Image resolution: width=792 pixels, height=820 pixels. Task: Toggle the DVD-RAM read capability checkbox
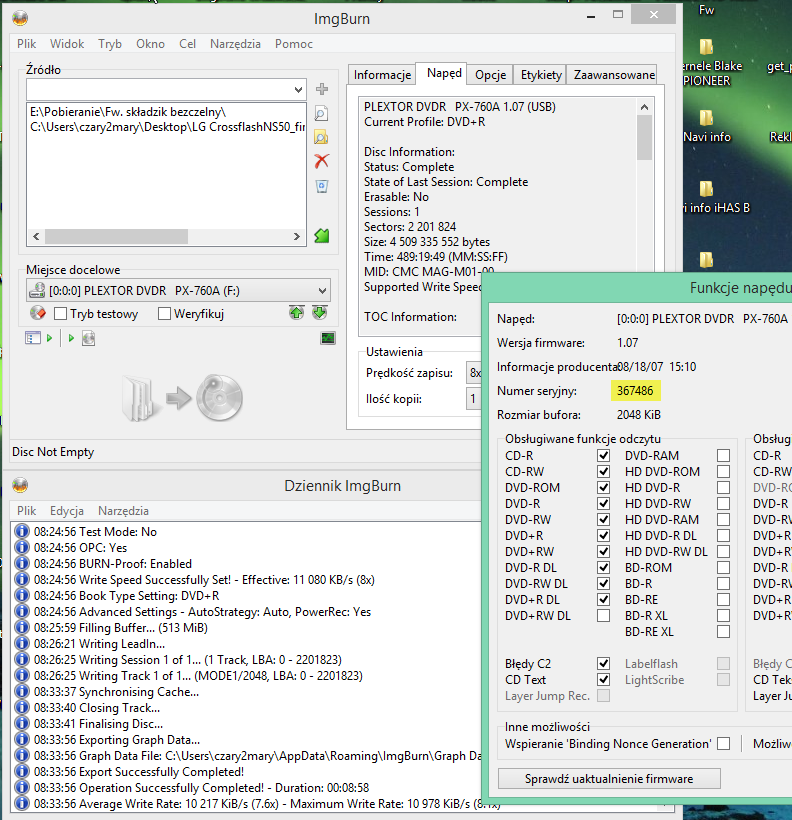point(723,455)
